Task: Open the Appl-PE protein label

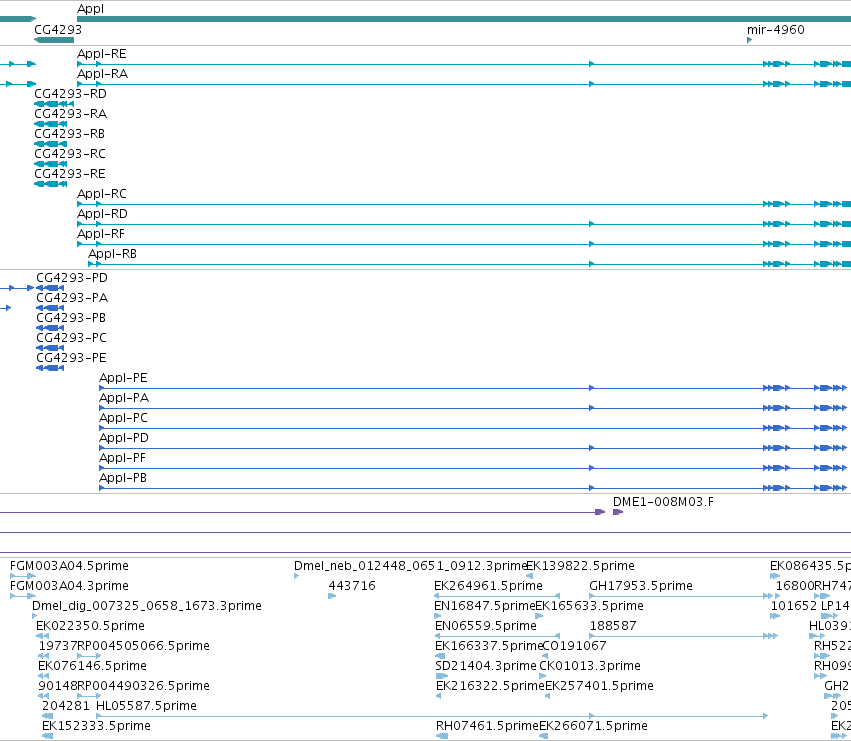Action: [123, 378]
